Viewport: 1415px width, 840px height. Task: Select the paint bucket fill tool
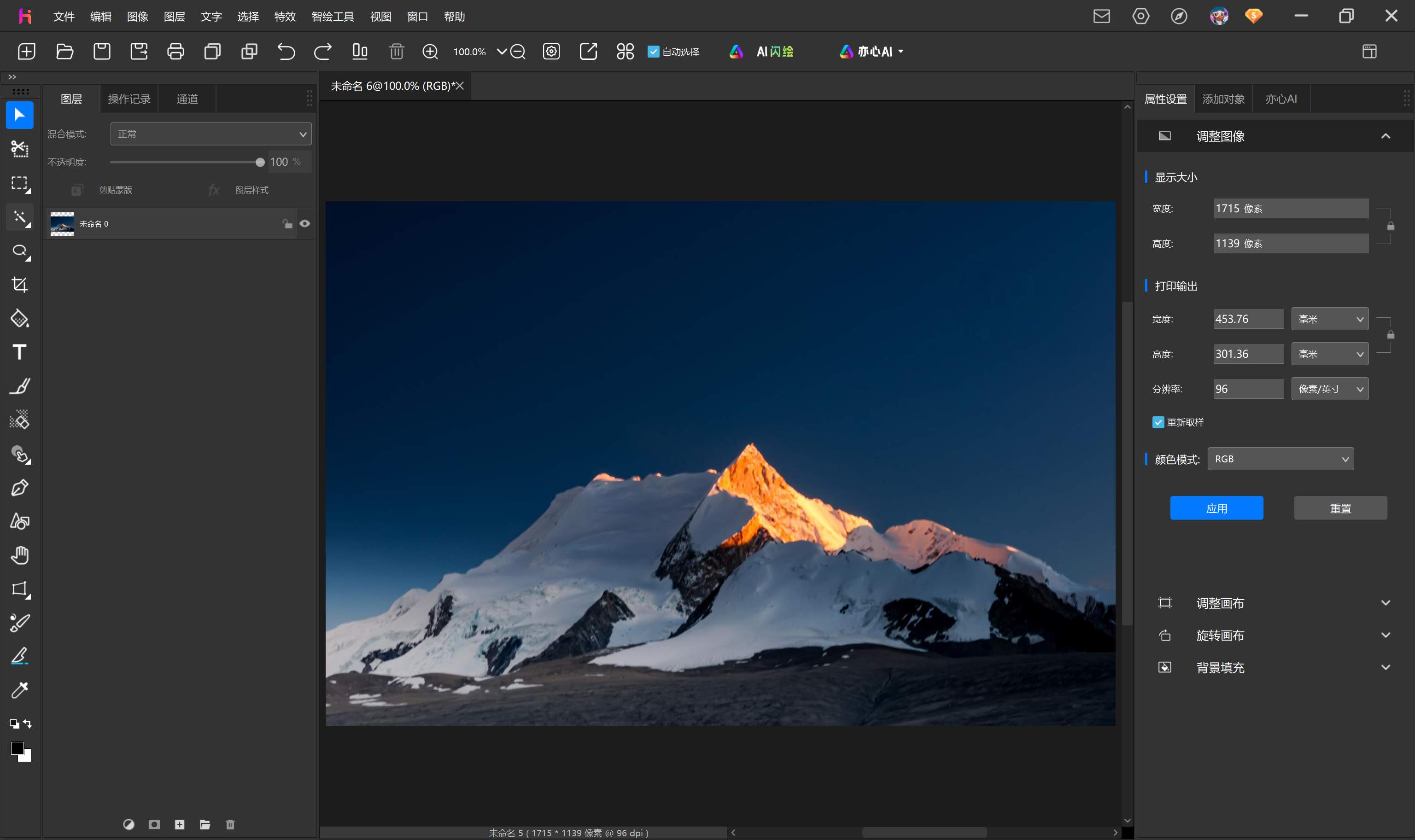20,319
